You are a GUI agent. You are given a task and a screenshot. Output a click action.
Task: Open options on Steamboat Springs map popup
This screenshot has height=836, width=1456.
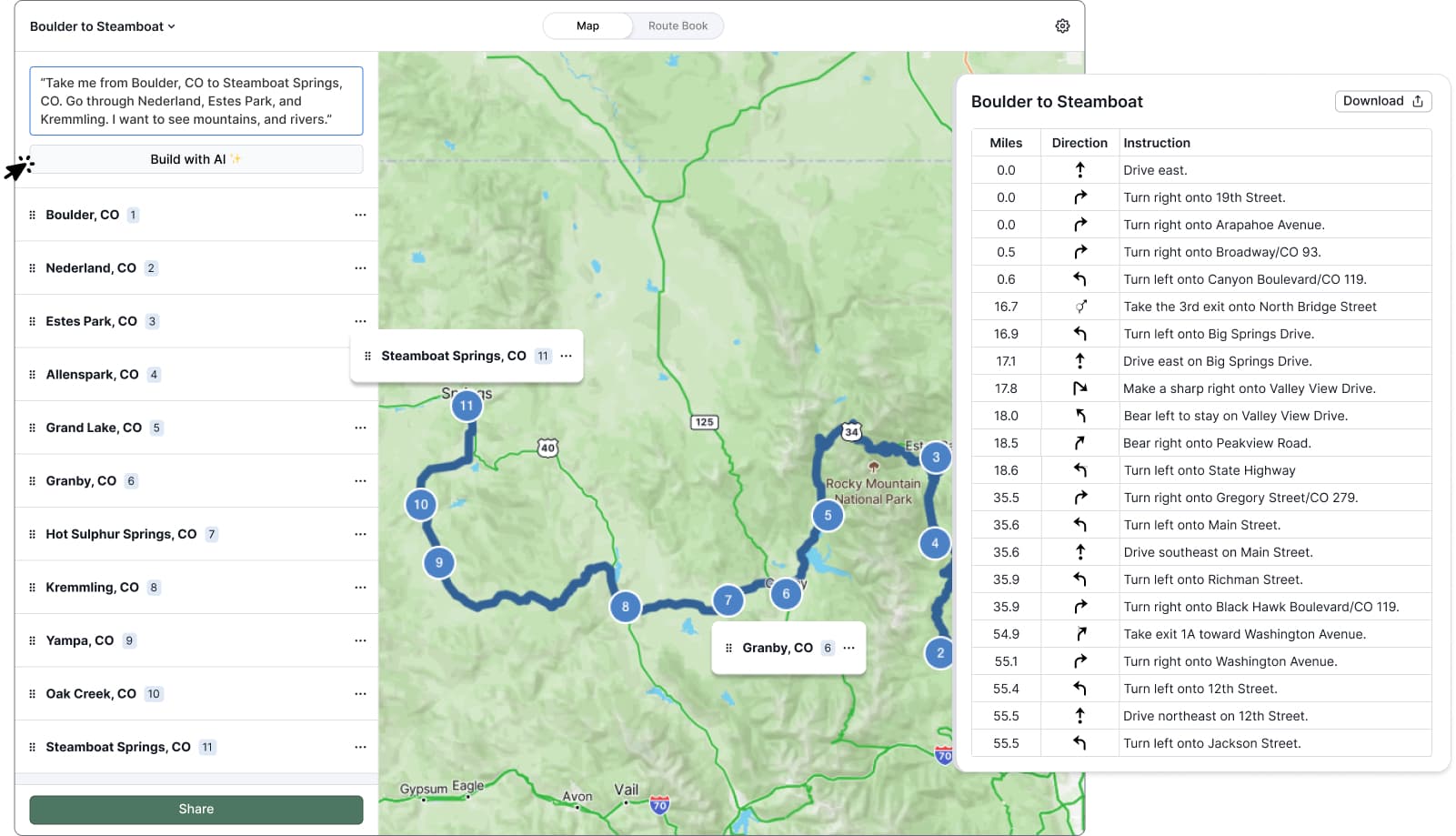click(567, 356)
